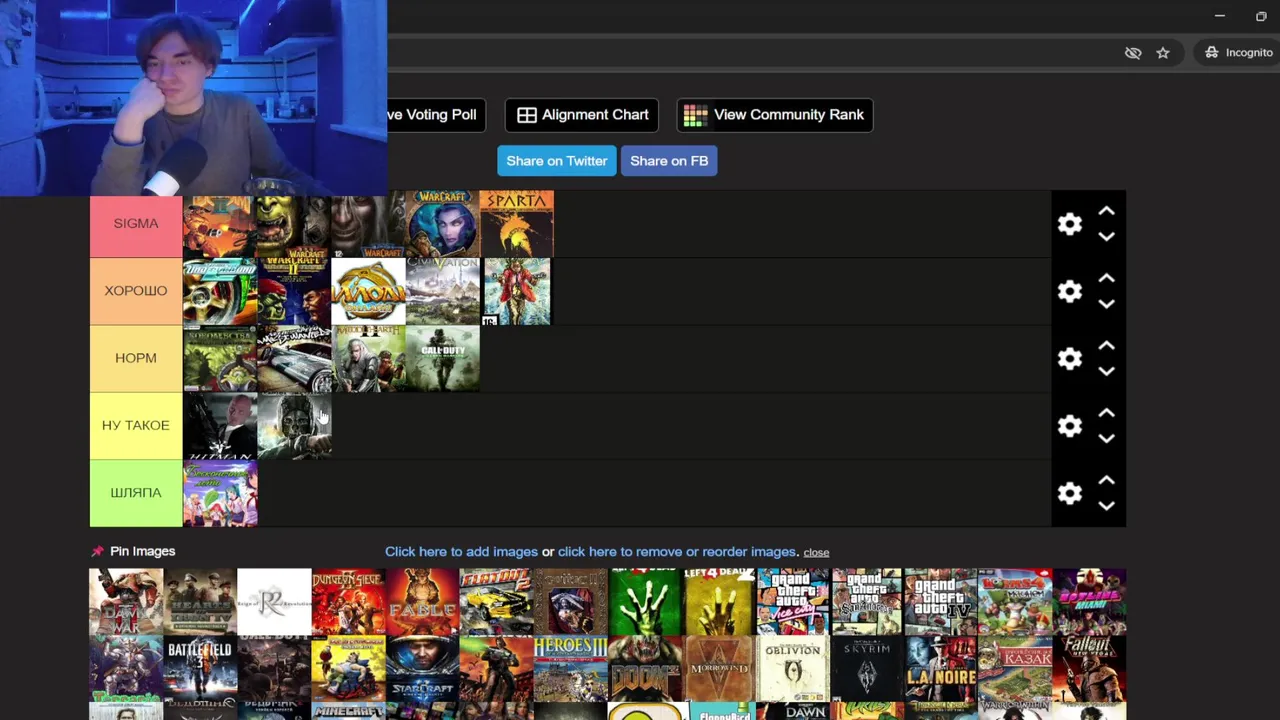Select the orange ХОРОШО tier label
The width and height of the screenshot is (1280, 720).
click(136, 291)
